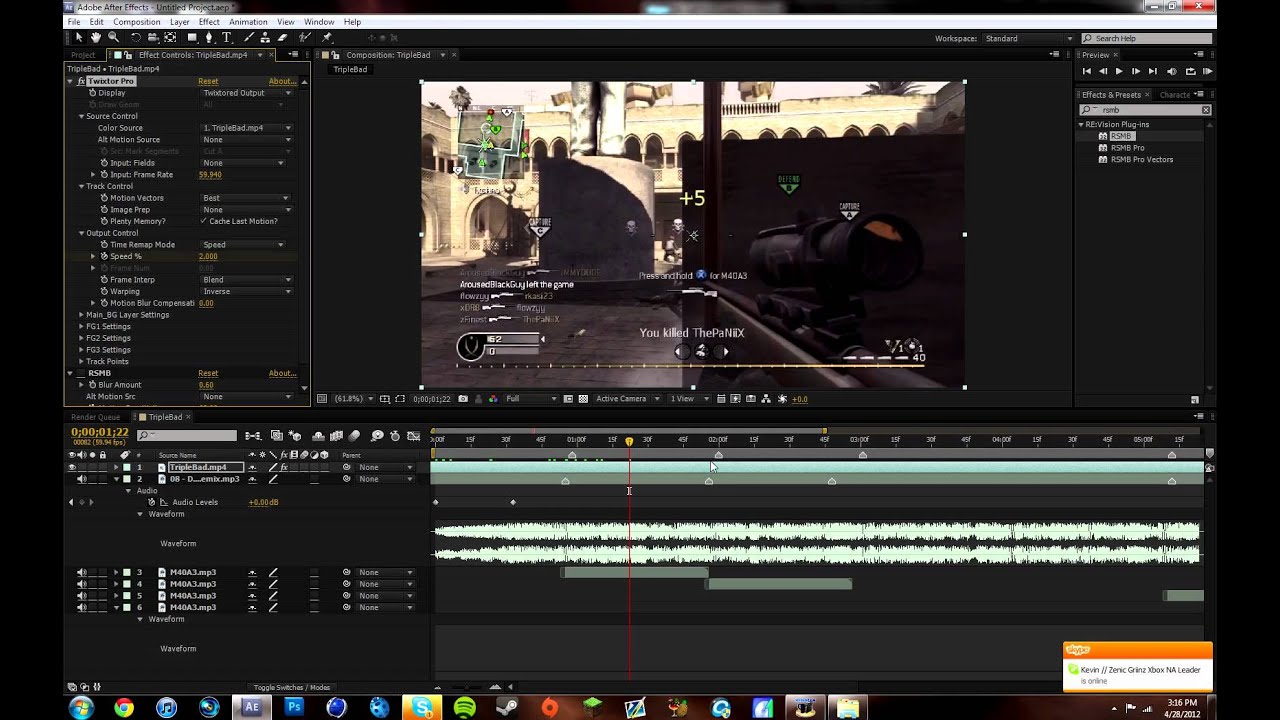This screenshot has height=720, width=1280.
Task: Open Photoshop from the taskbar
Action: [294, 707]
